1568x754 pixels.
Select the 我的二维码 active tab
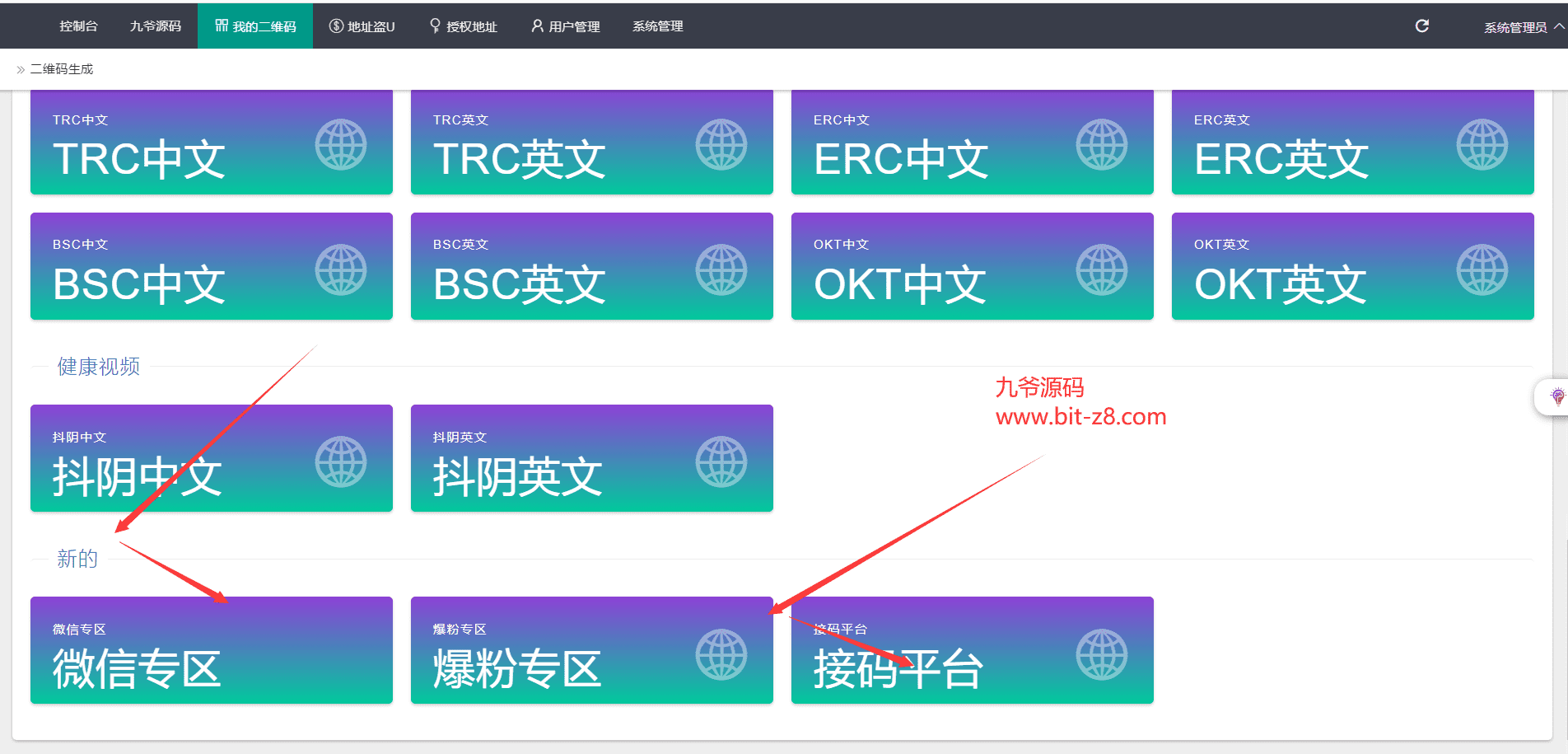(x=255, y=26)
